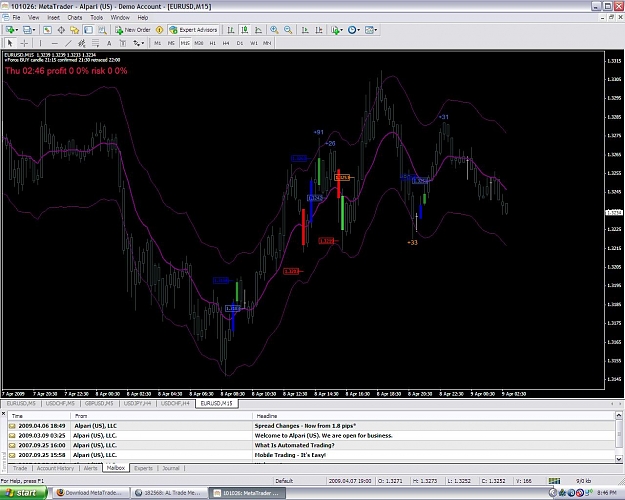The height and width of the screenshot is (500, 625).
Task: Switch to the H1 timeframe
Action: click(x=212, y=43)
